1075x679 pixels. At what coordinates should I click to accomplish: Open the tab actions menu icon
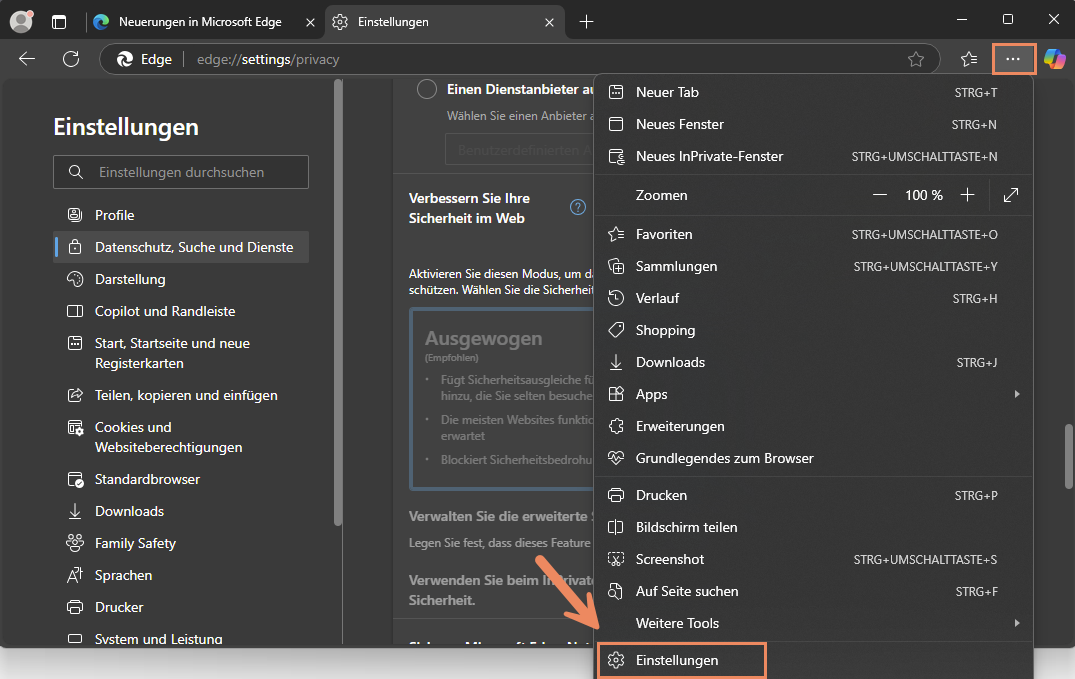click(x=59, y=22)
